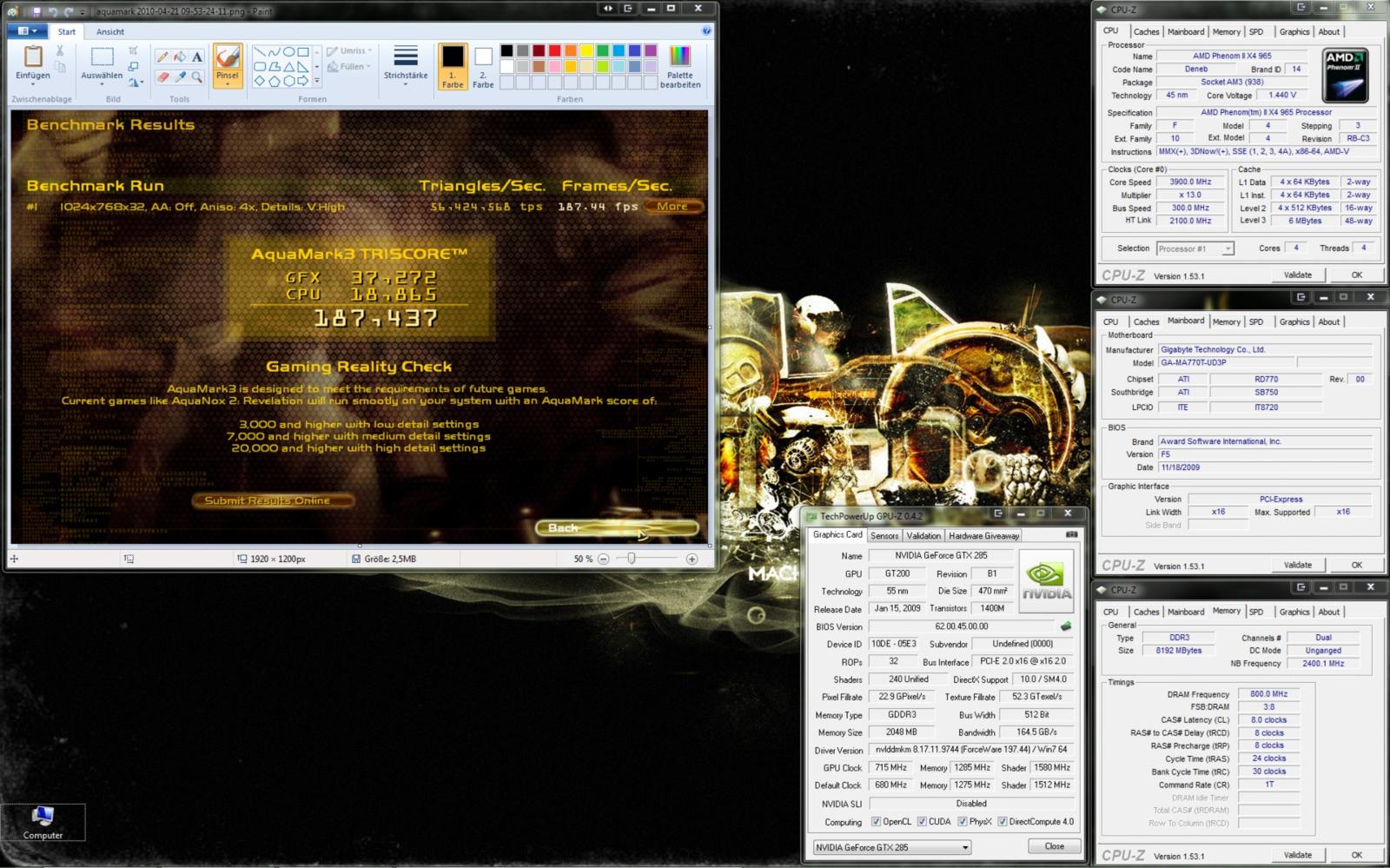Switch to the Ansicht tab in Paint

110,31
